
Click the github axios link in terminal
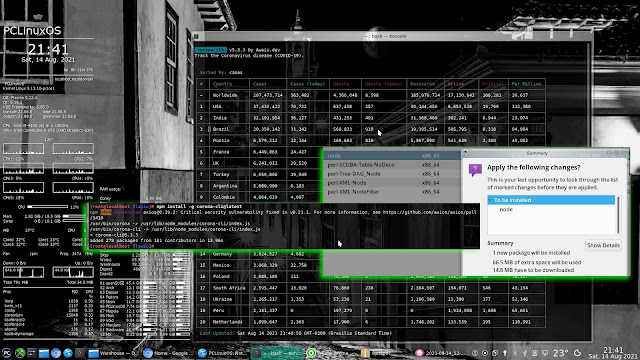click(x=429, y=212)
